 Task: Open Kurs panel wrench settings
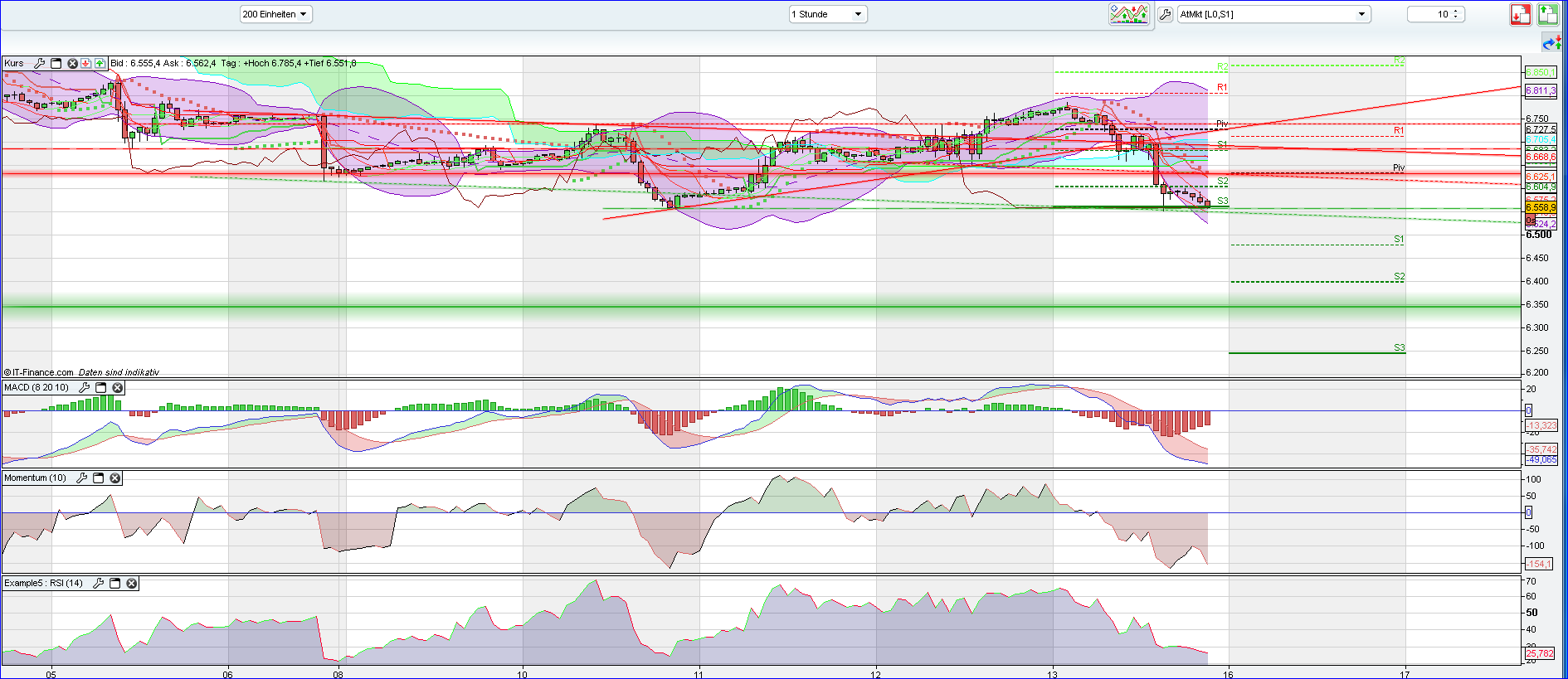point(39,63)
